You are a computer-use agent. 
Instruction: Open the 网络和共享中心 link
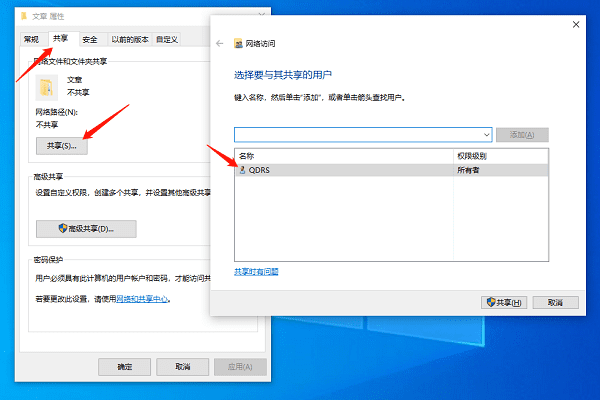click(142, 299)
